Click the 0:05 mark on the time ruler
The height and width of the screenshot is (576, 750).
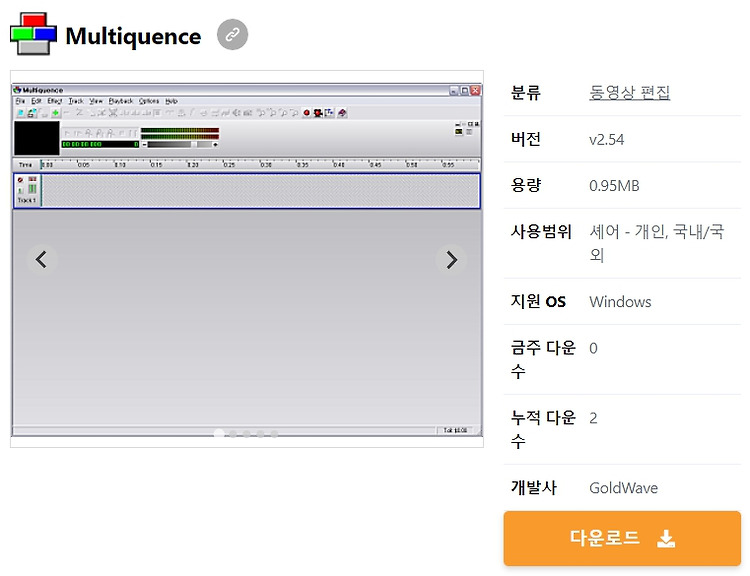(x=83, y=165)
